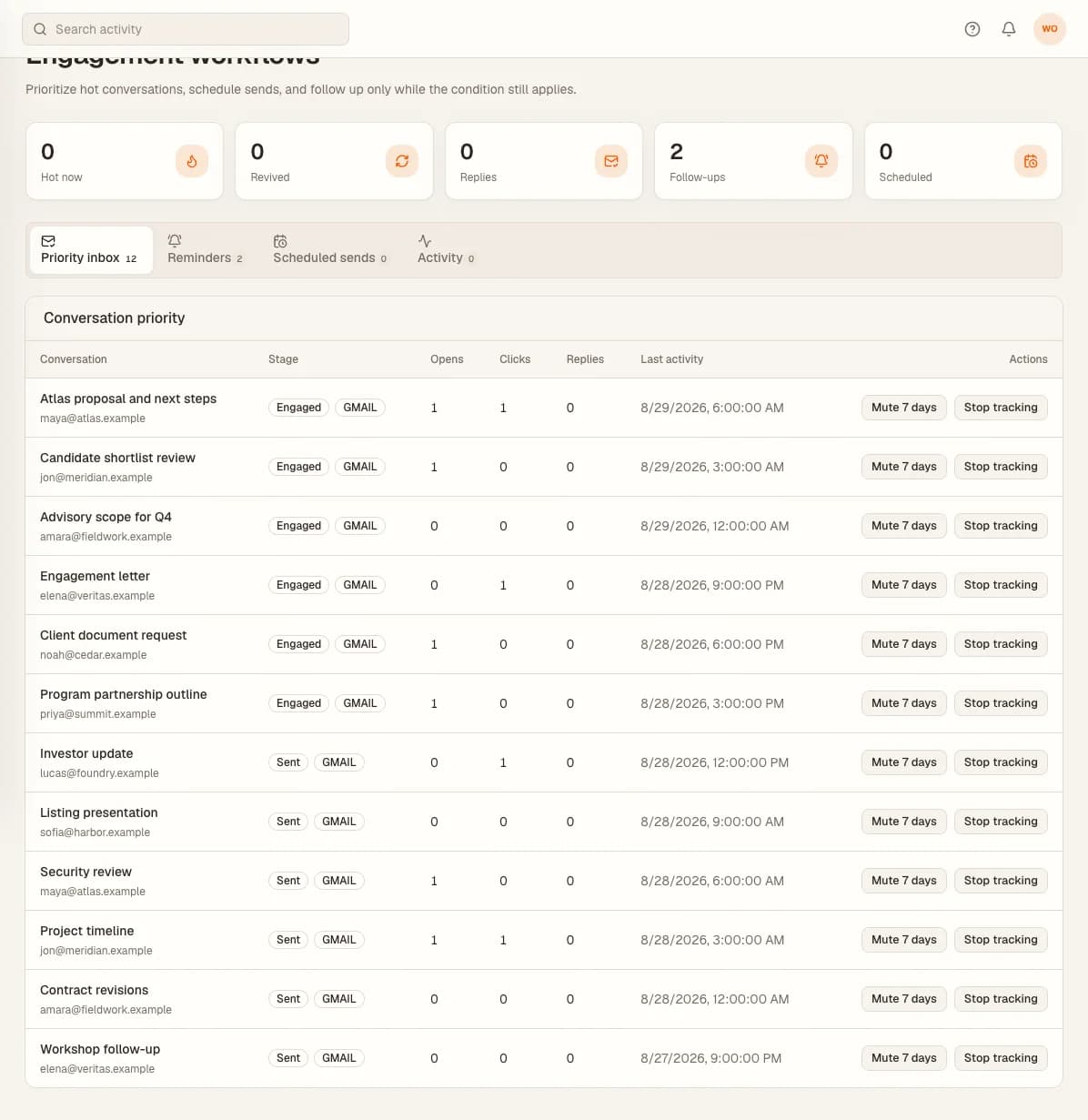
Task: Stop tracking Workshop follow-up
Action: pos(1001,1058)
